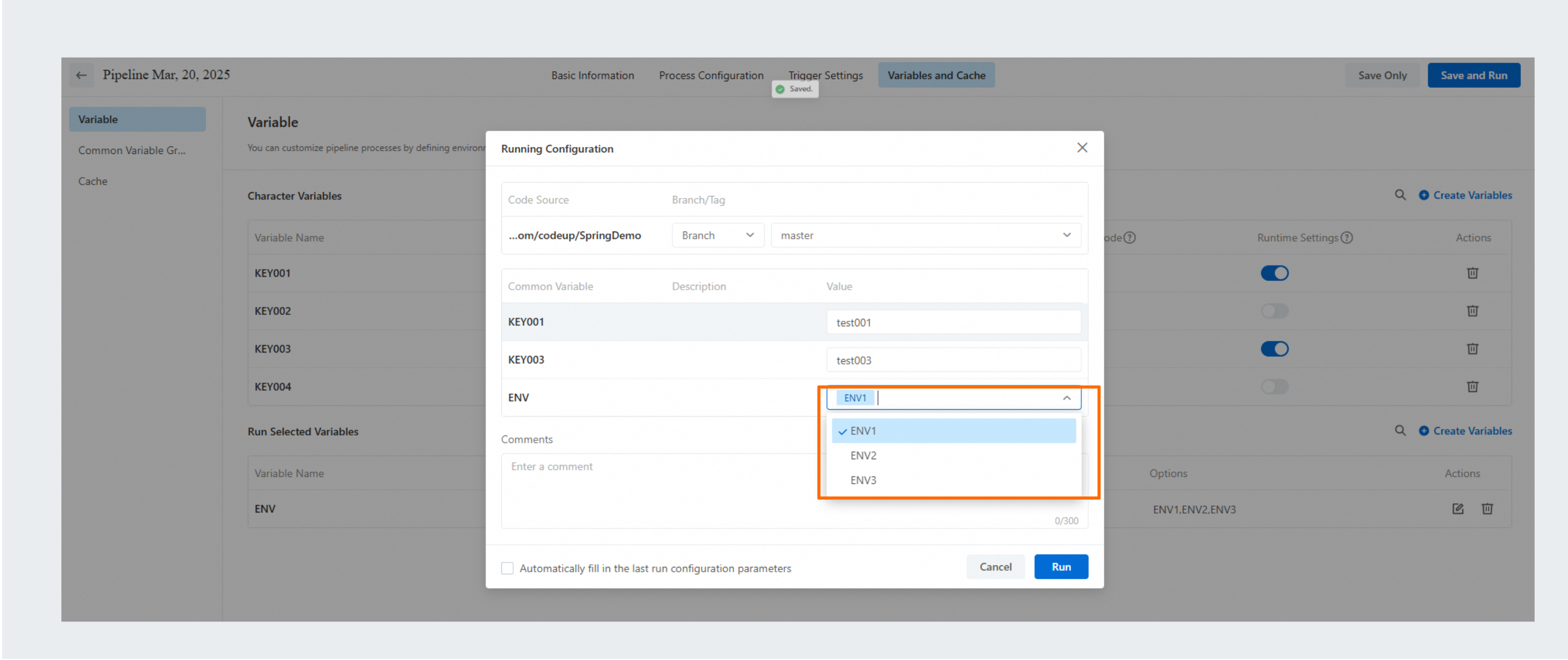Click the Run button
The image size is (1568, 660).
[1060, 567]
